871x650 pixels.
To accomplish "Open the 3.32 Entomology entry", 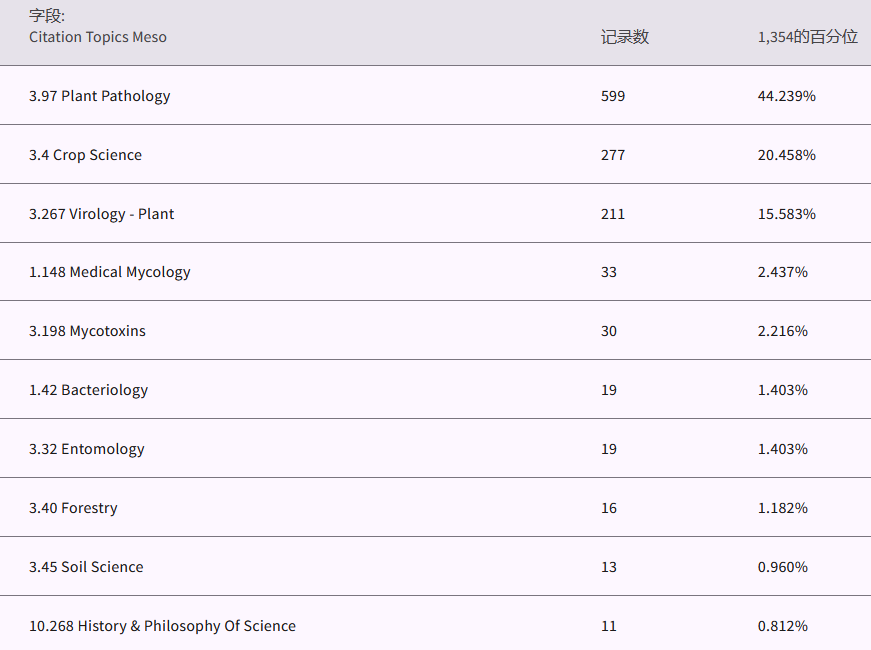I will [87, 449].
